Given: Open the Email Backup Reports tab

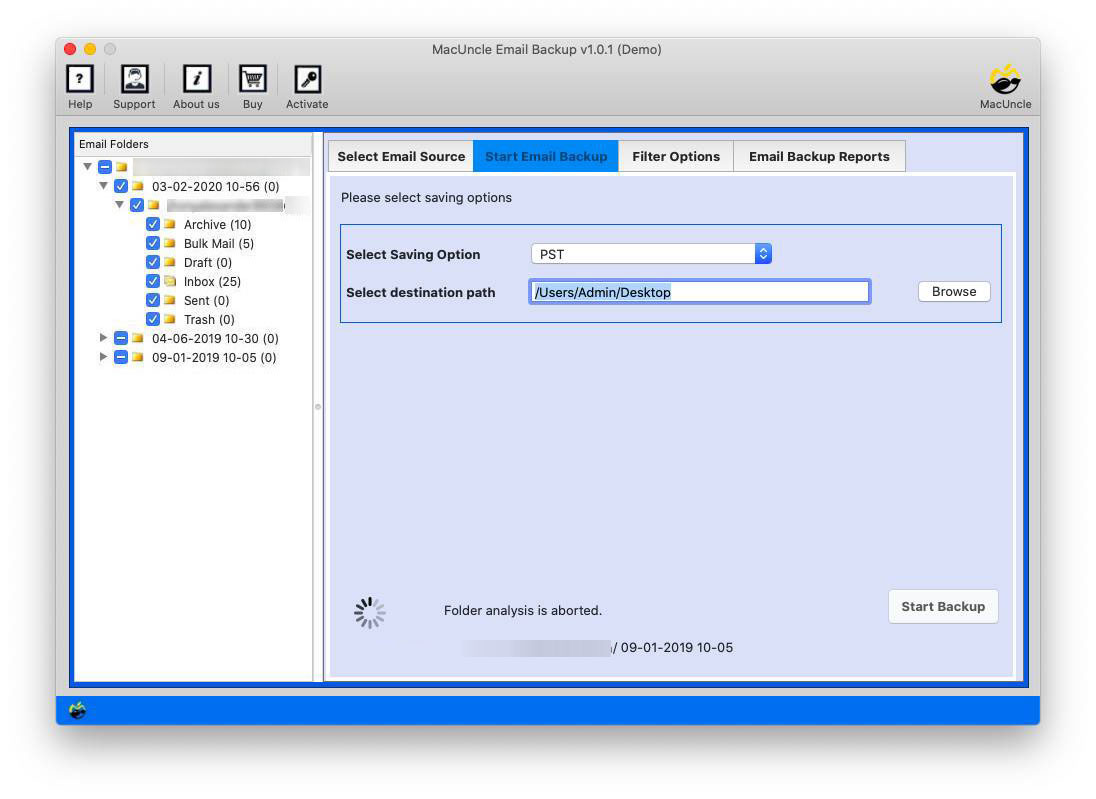Looking at the screenshot, I should (x=819, y=156).
